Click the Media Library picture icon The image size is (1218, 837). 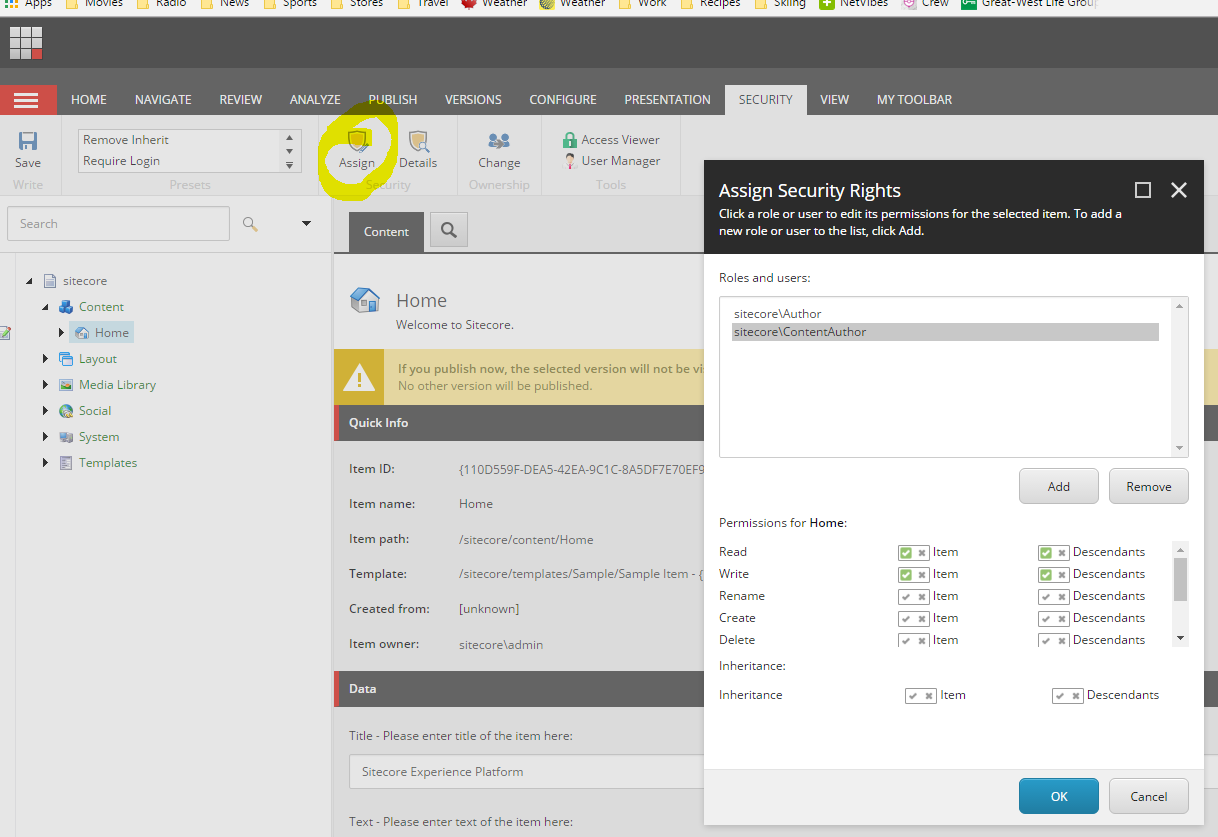click(66, 385)
